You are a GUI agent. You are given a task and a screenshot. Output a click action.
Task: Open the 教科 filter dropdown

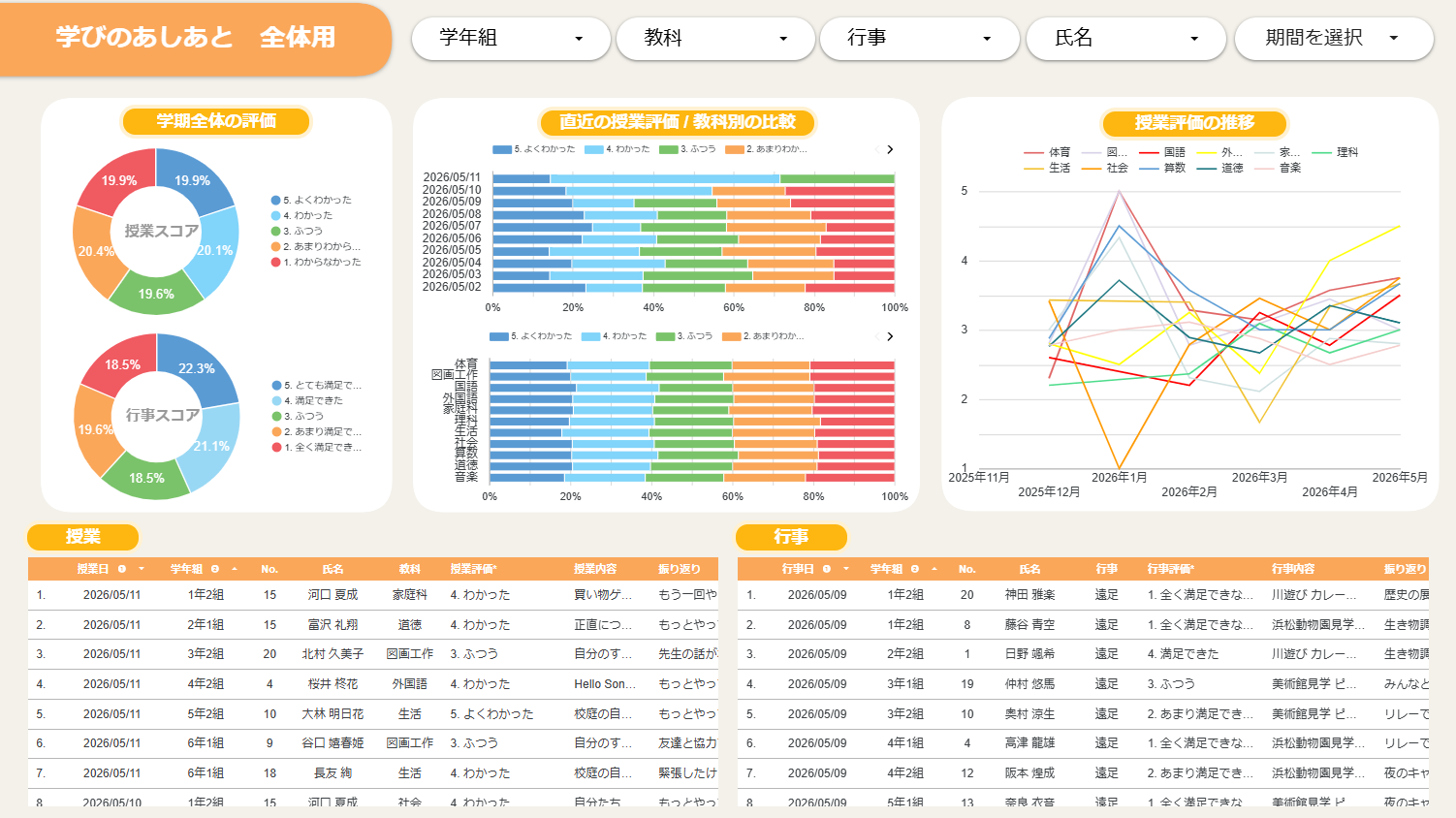[715, 39]
